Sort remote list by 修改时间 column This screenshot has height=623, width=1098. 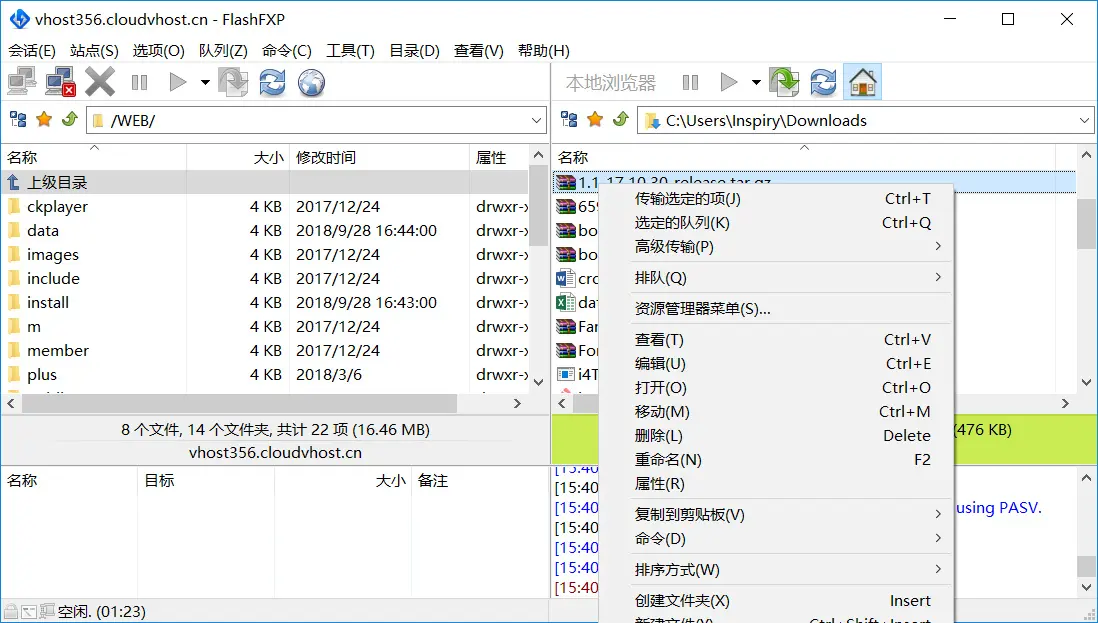379,158
